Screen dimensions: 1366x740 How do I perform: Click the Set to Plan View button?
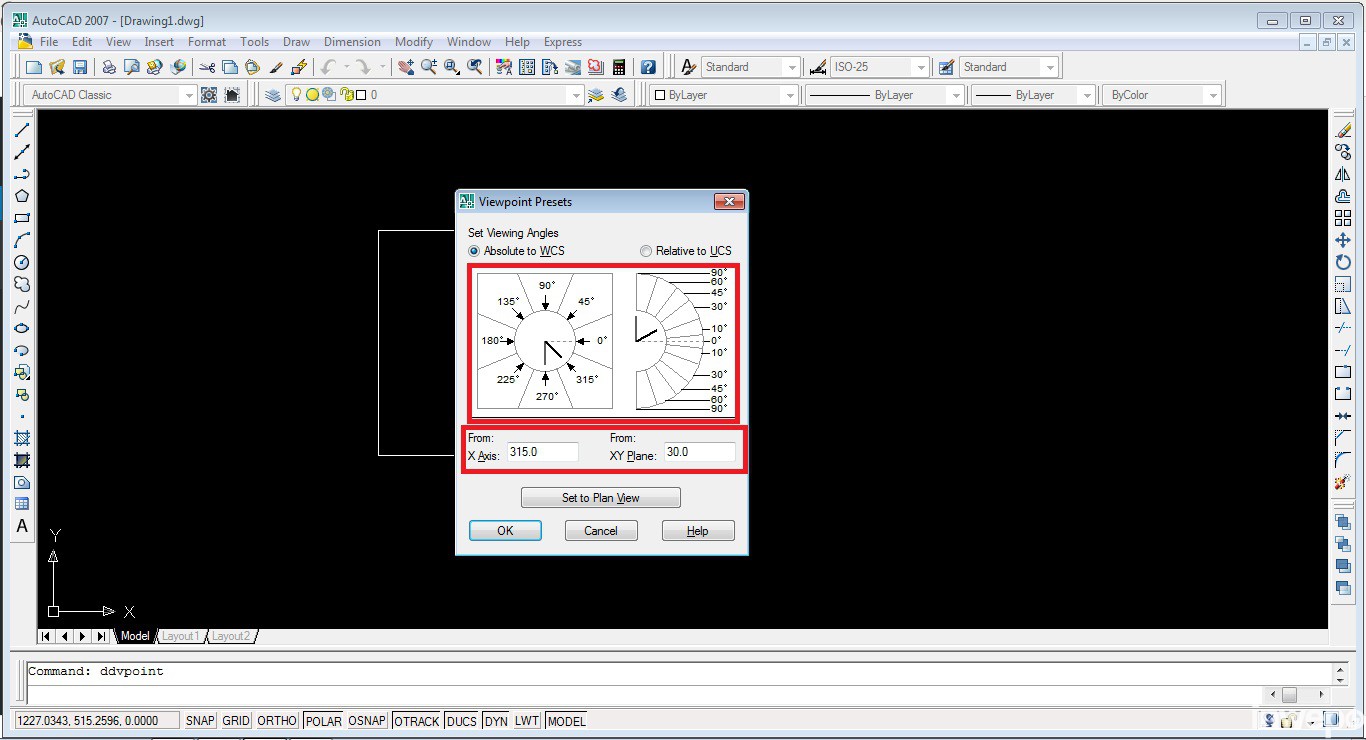click(x=600, y=498)
